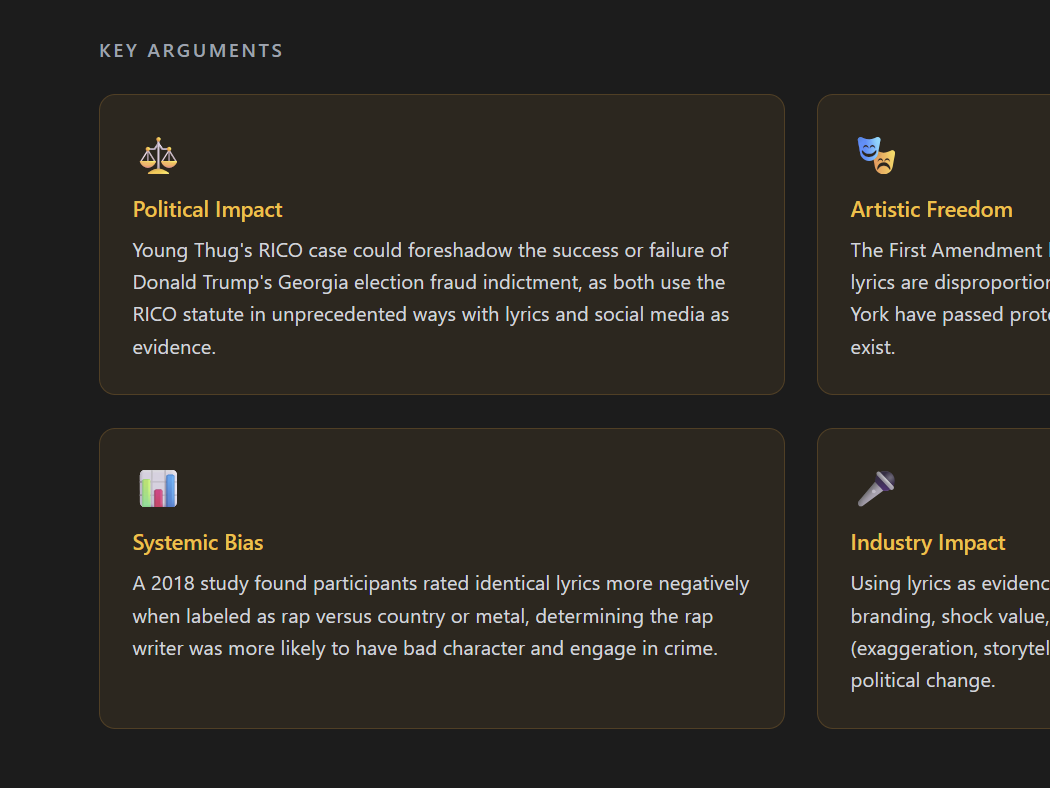The image size is (1050, 788).
Task: Click the scales of justice icon
Action: click(x=158, y=156)
